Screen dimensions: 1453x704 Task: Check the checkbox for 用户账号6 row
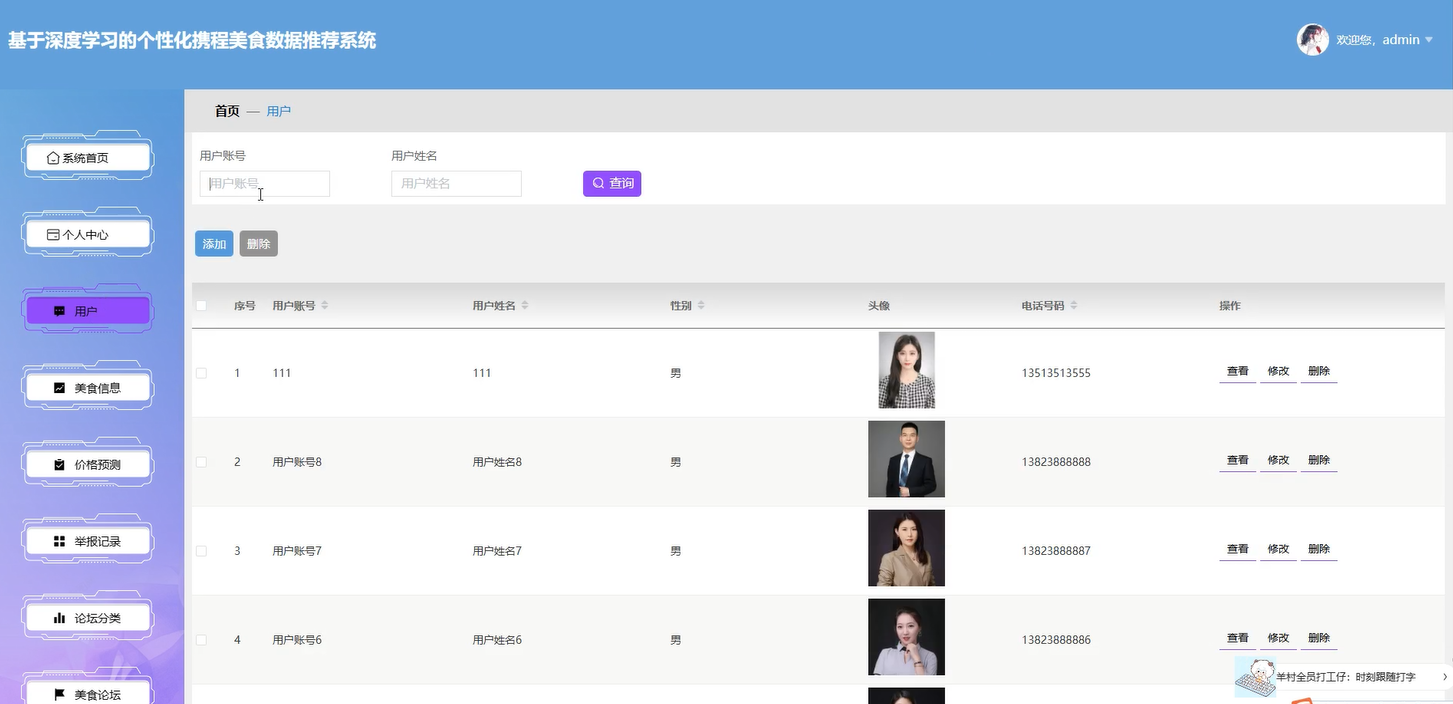(201, 640)
